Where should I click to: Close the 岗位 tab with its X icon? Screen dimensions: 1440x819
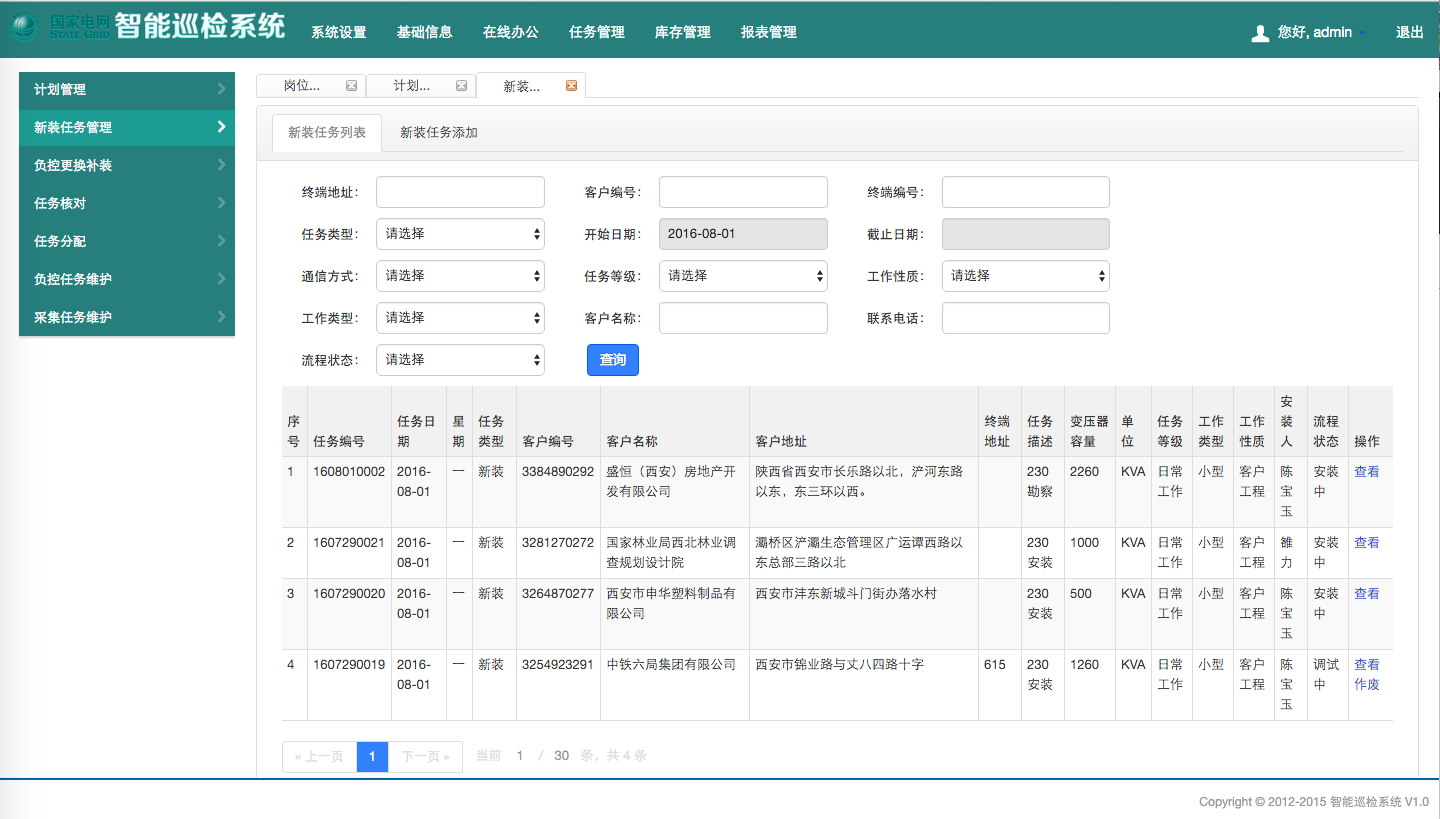click(351, 86)
